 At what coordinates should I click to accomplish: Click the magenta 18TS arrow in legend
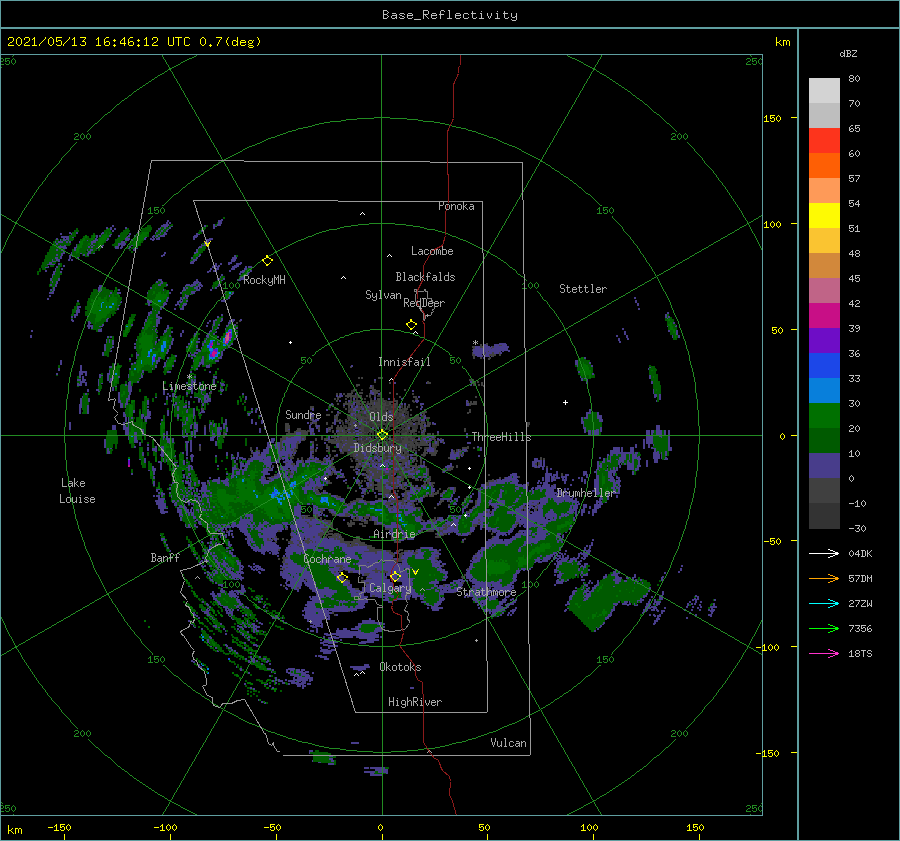[824, 653]
